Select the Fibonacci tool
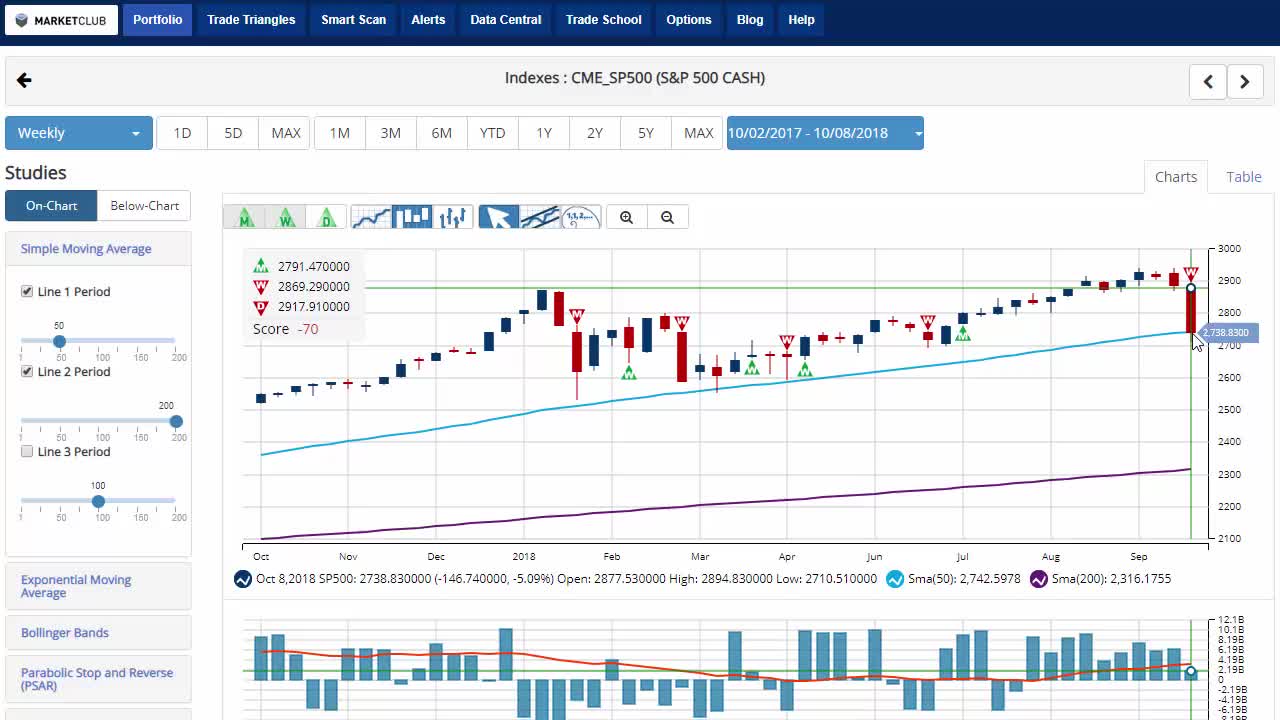 coord(581,217)
